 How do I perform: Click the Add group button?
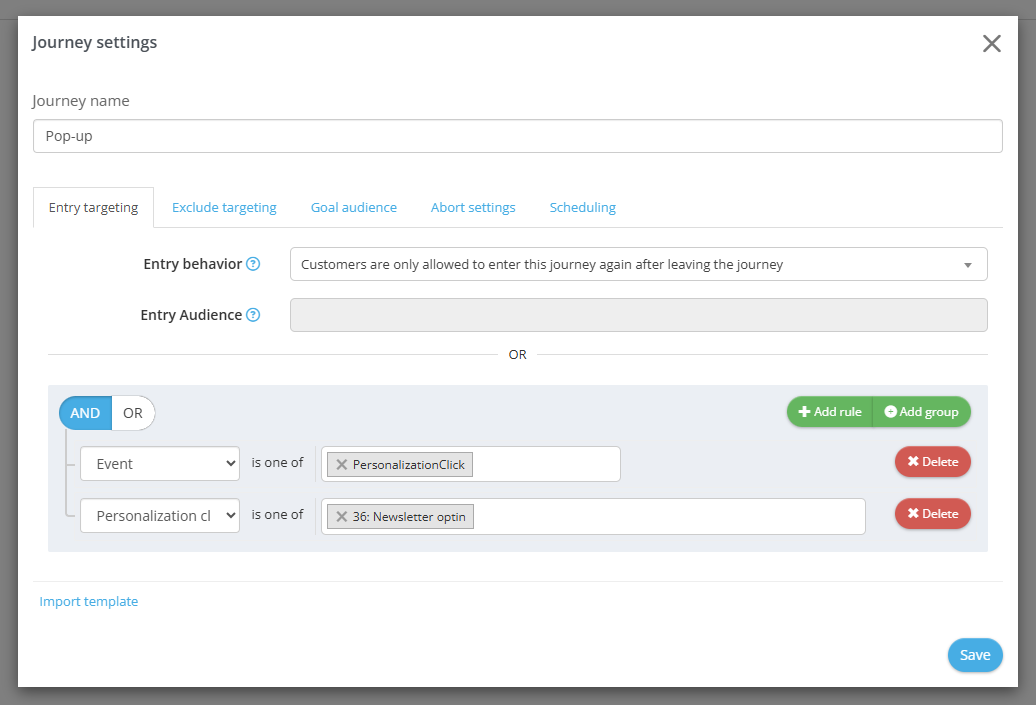[x=921, y=412]
